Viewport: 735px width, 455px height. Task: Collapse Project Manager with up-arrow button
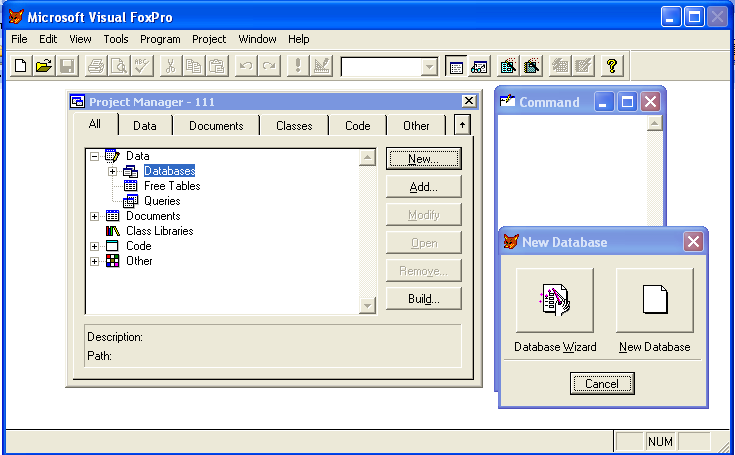point(462,125)
